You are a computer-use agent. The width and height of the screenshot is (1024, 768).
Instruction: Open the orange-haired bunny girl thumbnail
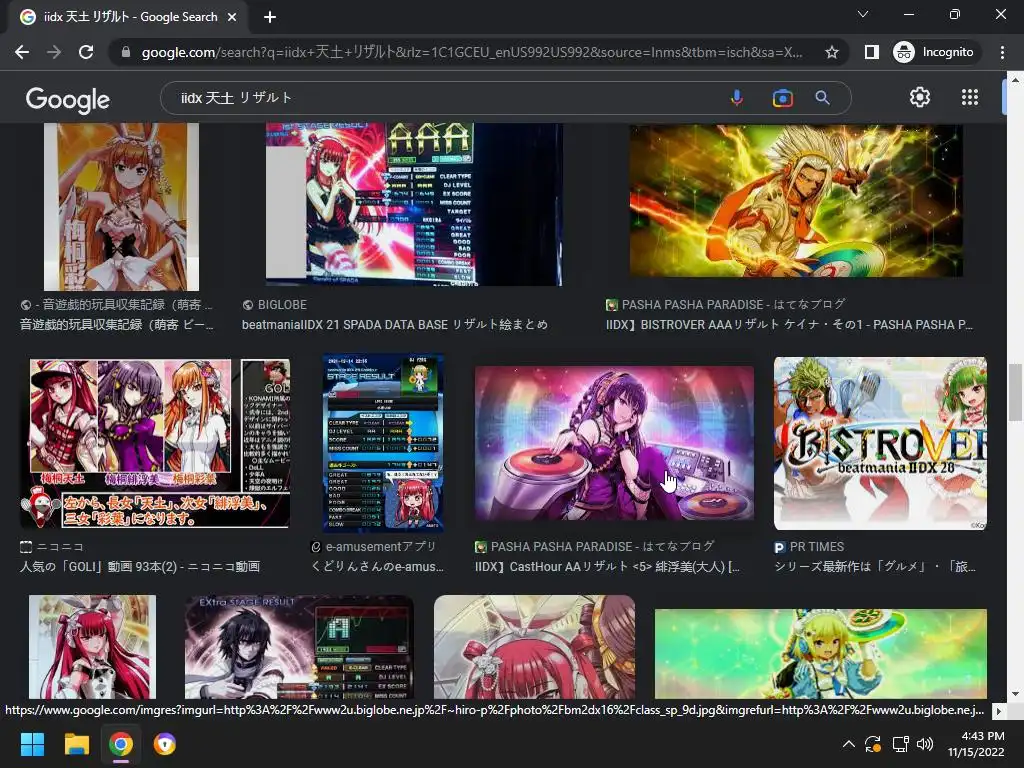121,206
